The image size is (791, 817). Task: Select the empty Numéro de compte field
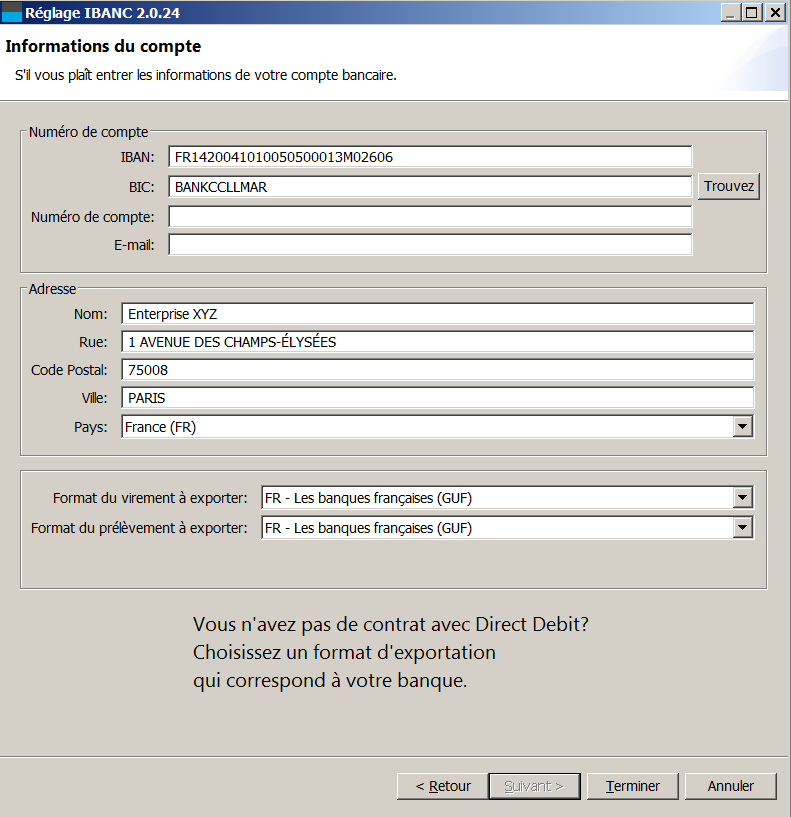point(430,216)
